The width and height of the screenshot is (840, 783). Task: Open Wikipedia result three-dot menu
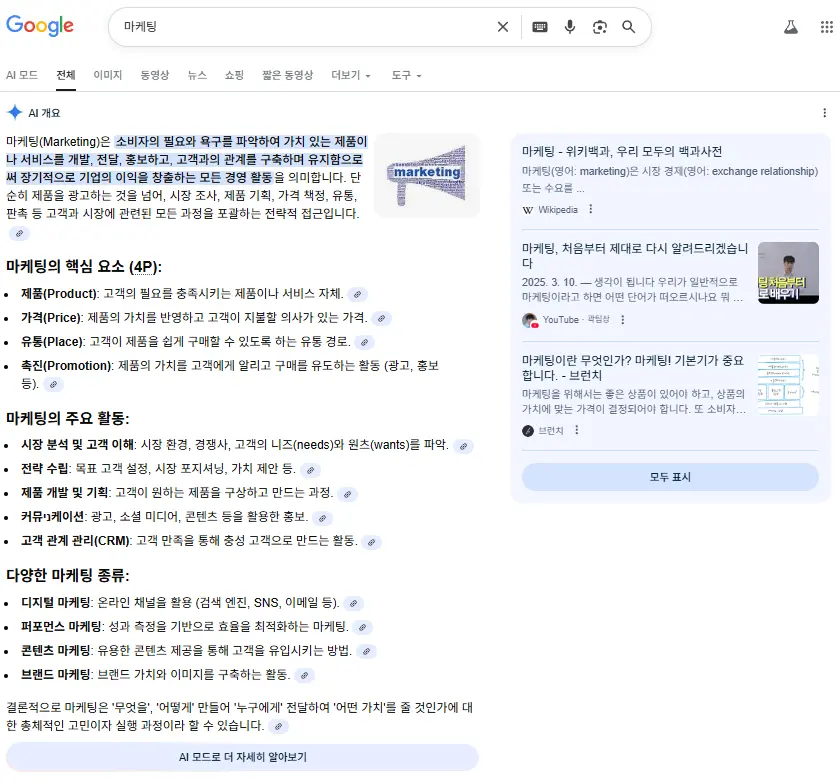pos(591,209)
